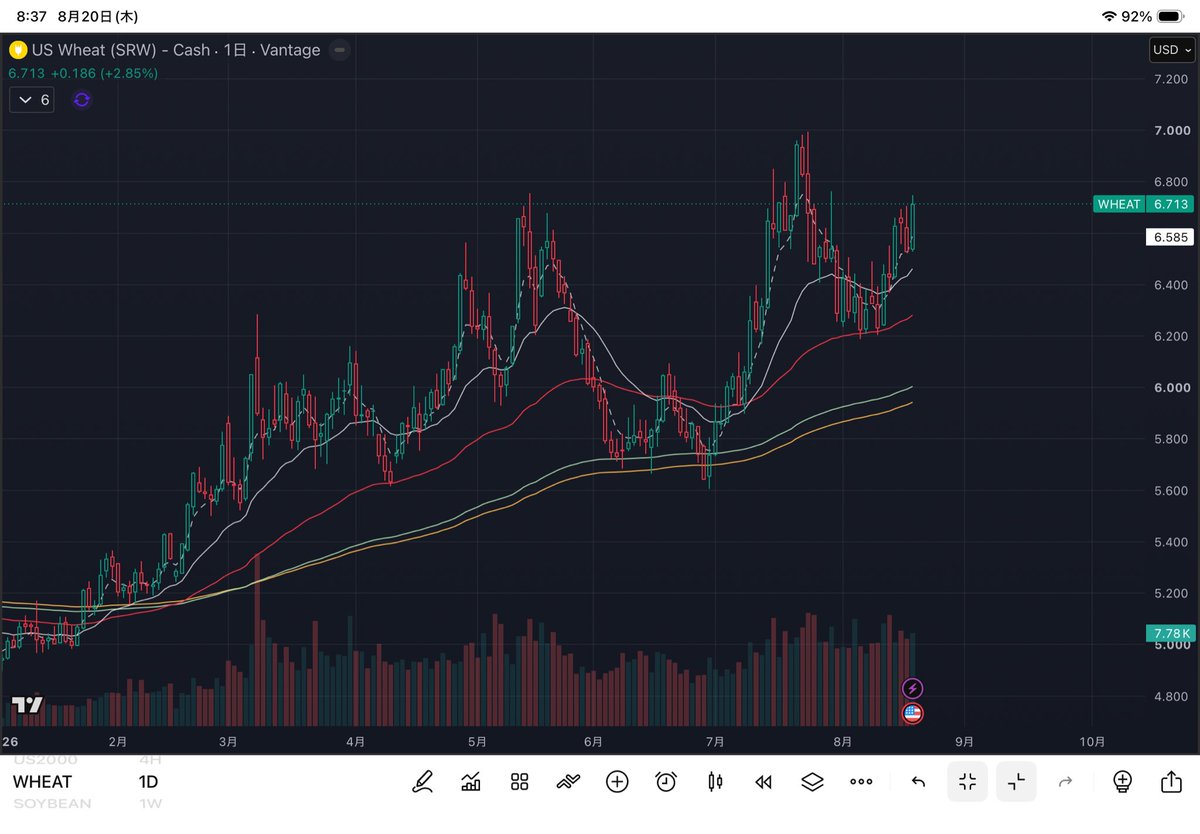
Task: Tap the 5月 label on time axis
Action: (x=476, y=742)
